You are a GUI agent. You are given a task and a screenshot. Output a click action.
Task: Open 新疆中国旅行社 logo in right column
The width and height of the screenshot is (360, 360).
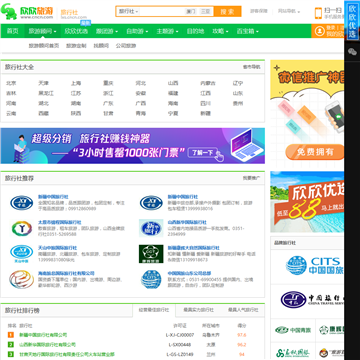pyautogui.click(x=151, y=203)
